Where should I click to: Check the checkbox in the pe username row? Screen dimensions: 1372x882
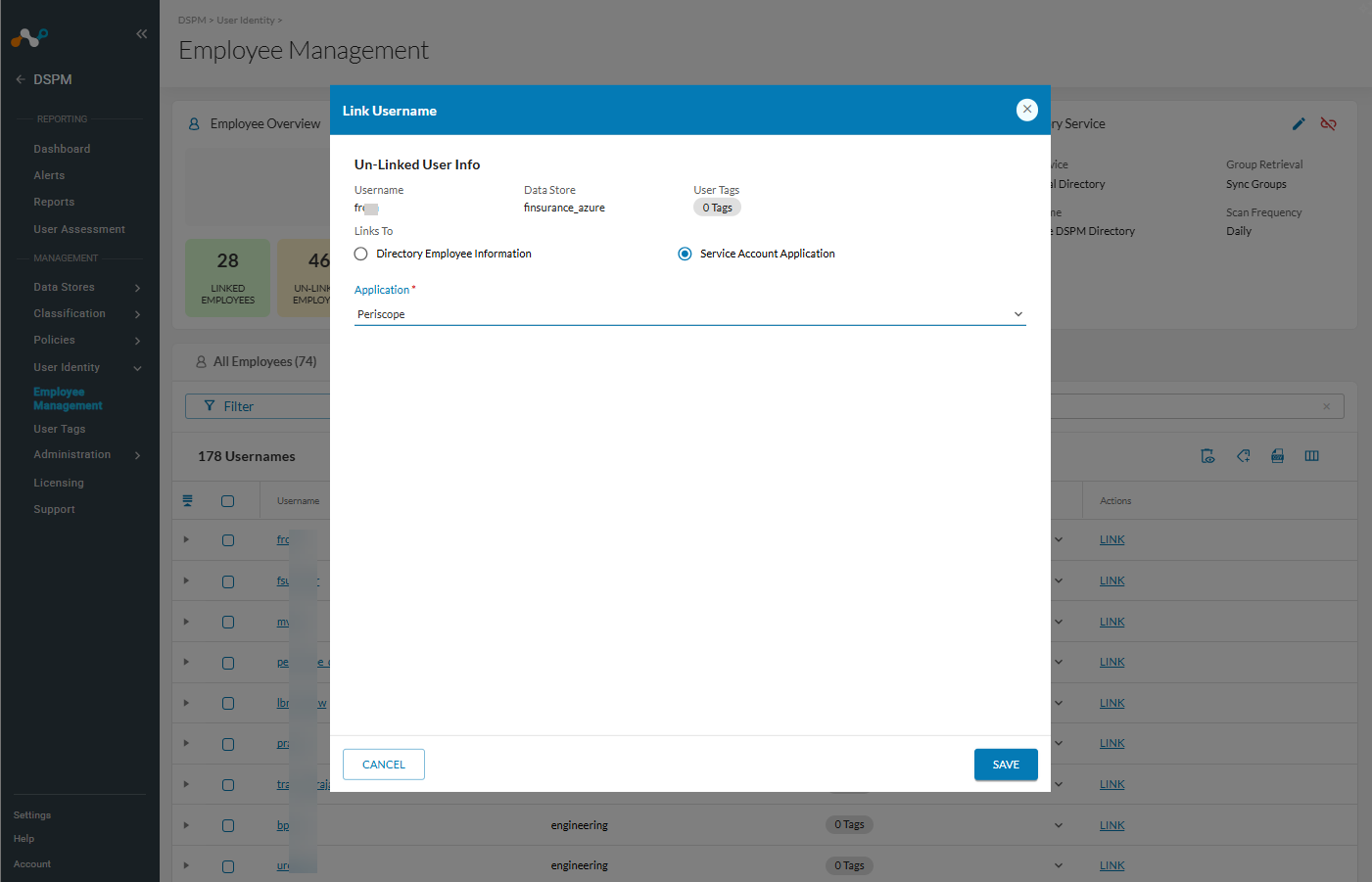pos(228,663)
